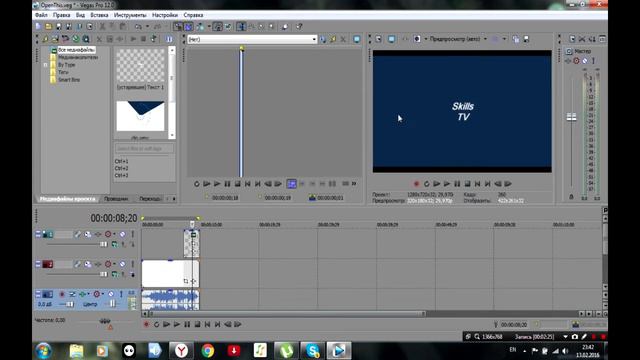Expand the By Type folder in media tree

[45, 64]
